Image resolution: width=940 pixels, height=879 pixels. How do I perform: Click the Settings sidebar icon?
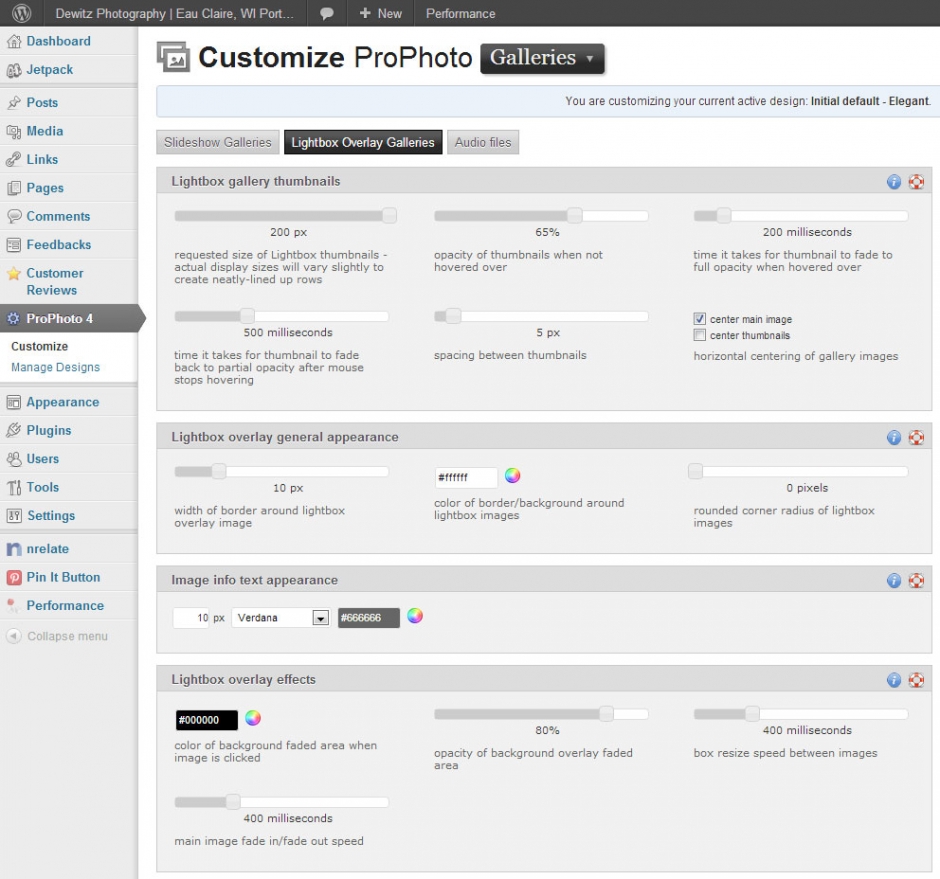[x=14, y=516]
